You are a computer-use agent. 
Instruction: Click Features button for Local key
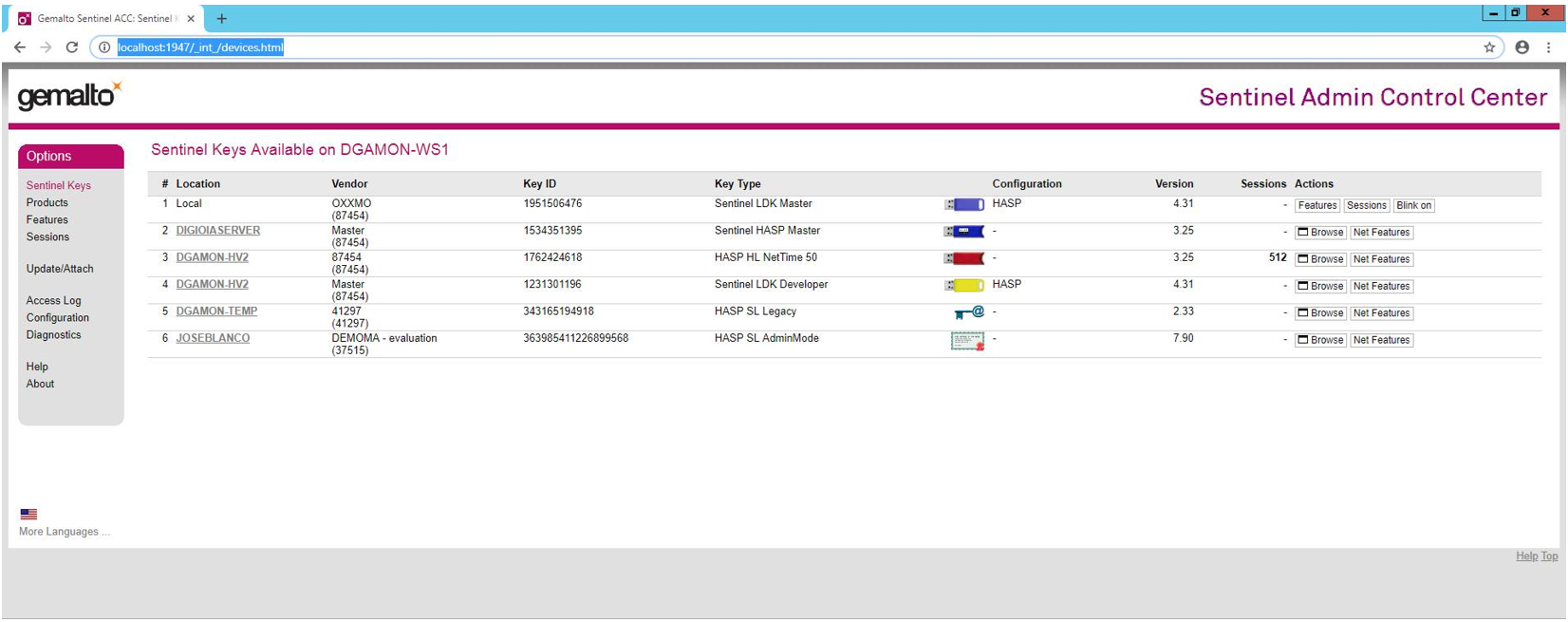click(x=1317, y=205)
